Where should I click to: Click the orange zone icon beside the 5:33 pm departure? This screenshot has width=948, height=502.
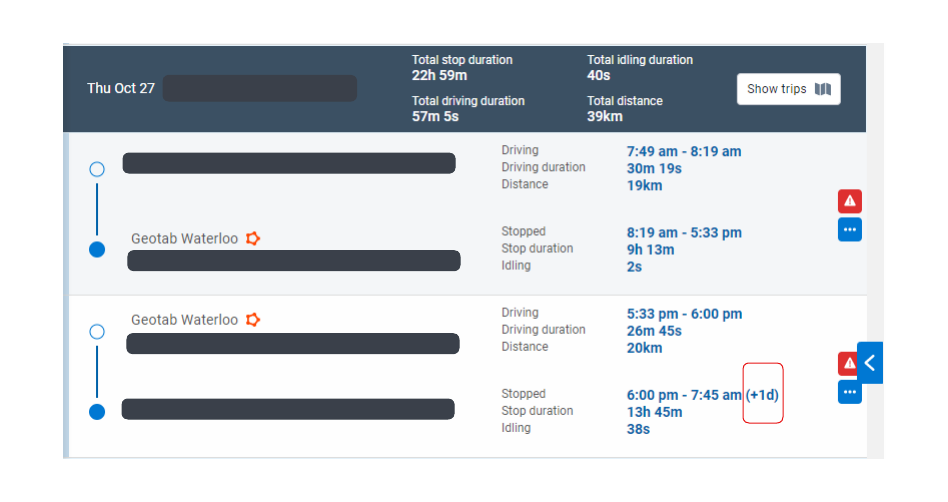pyautogui.click(x=253, y=320)
